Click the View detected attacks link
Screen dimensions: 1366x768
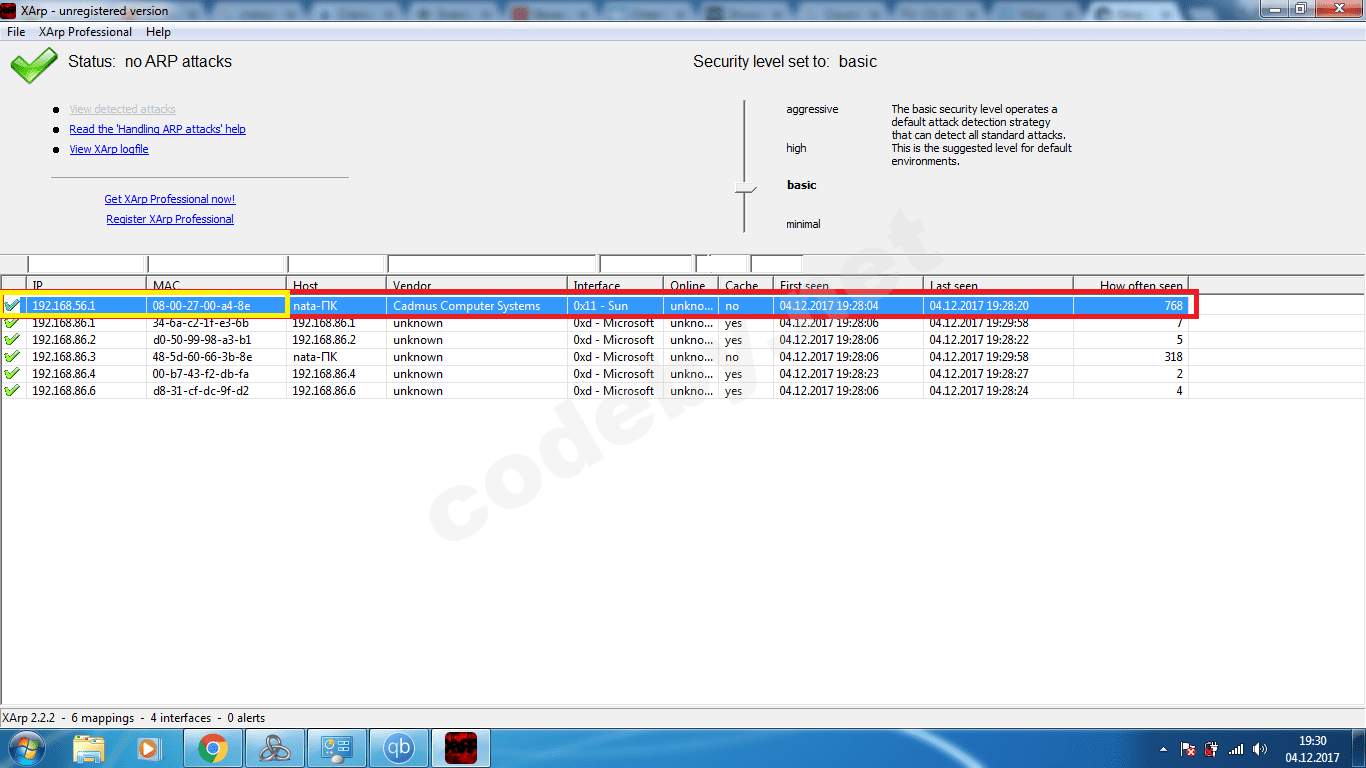(x=122, y=109)
